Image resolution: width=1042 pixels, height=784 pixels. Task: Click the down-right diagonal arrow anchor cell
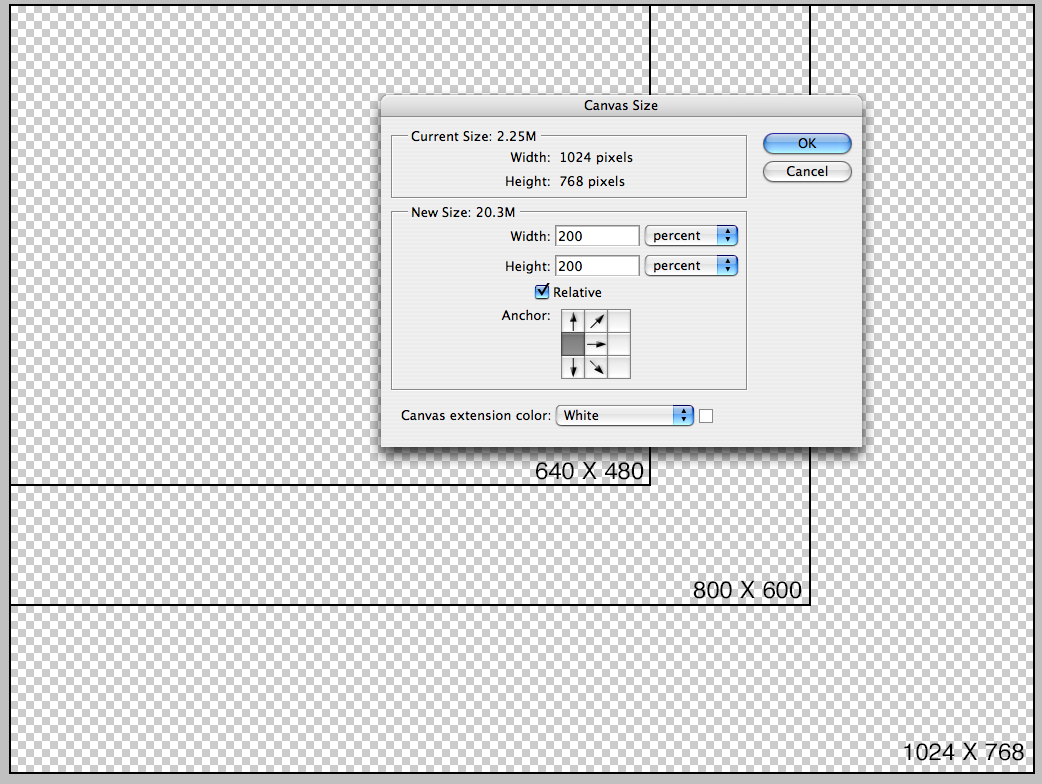596,367
